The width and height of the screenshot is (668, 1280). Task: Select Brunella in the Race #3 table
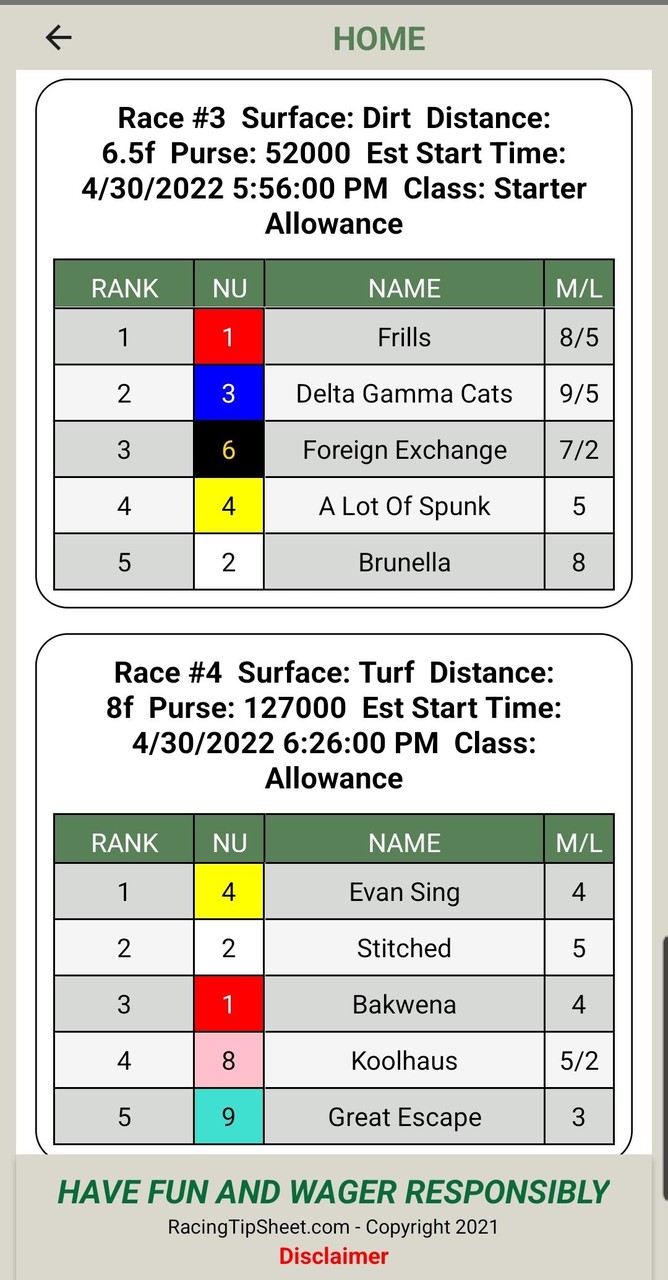(403, 562)
